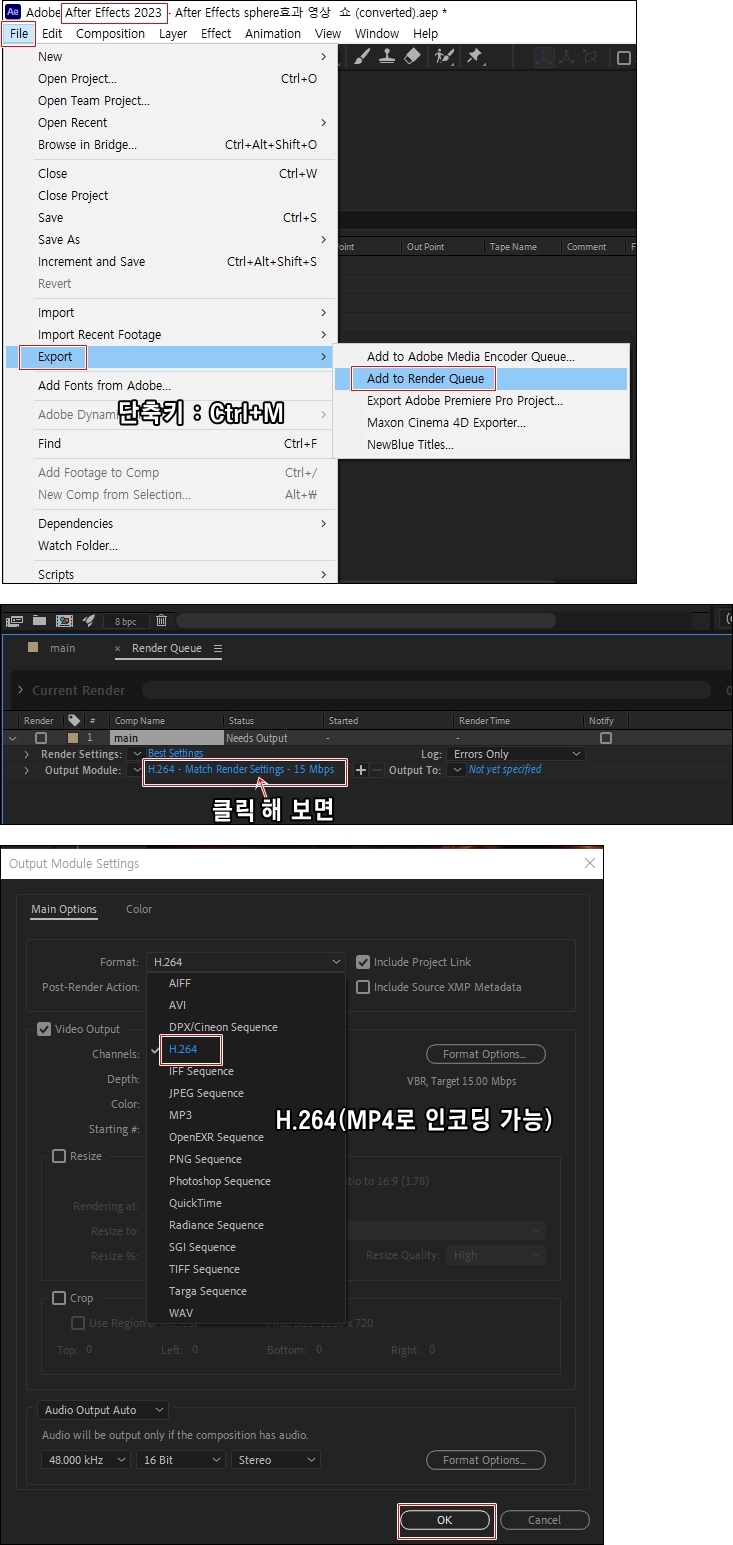
Task: Open the Render Queue panel menu icon
Action: click(x=218, y=648)
